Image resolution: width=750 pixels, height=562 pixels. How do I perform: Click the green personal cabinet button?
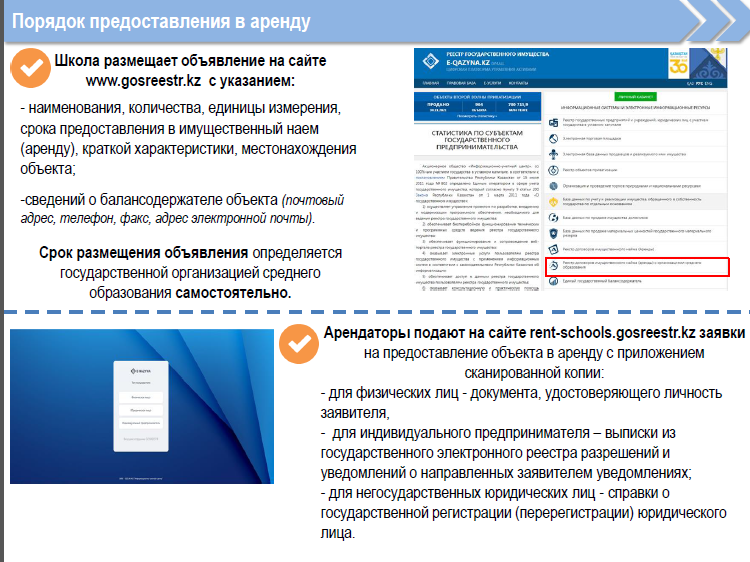tap(635, 97)
